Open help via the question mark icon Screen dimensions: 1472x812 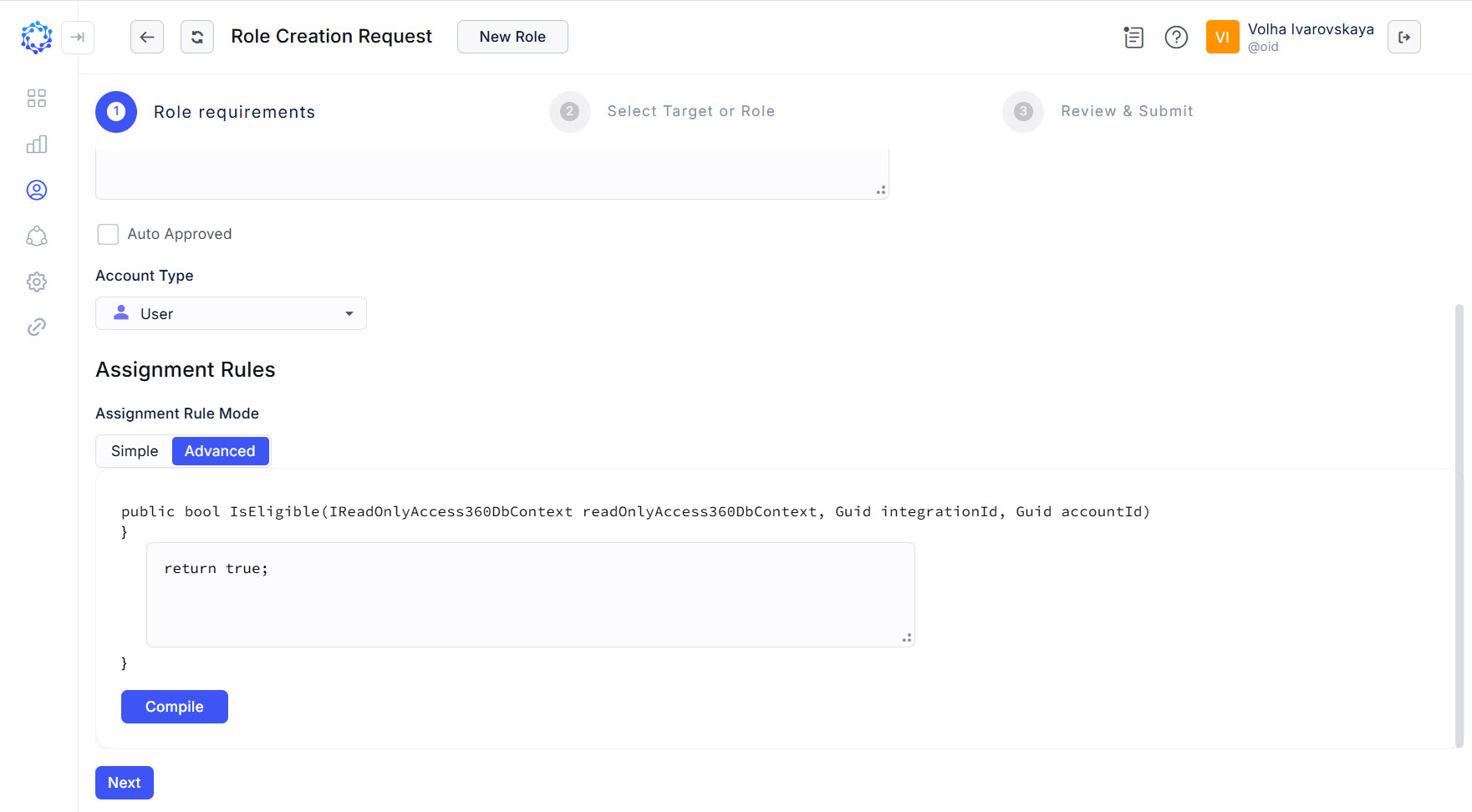[x=1176, y=38]
